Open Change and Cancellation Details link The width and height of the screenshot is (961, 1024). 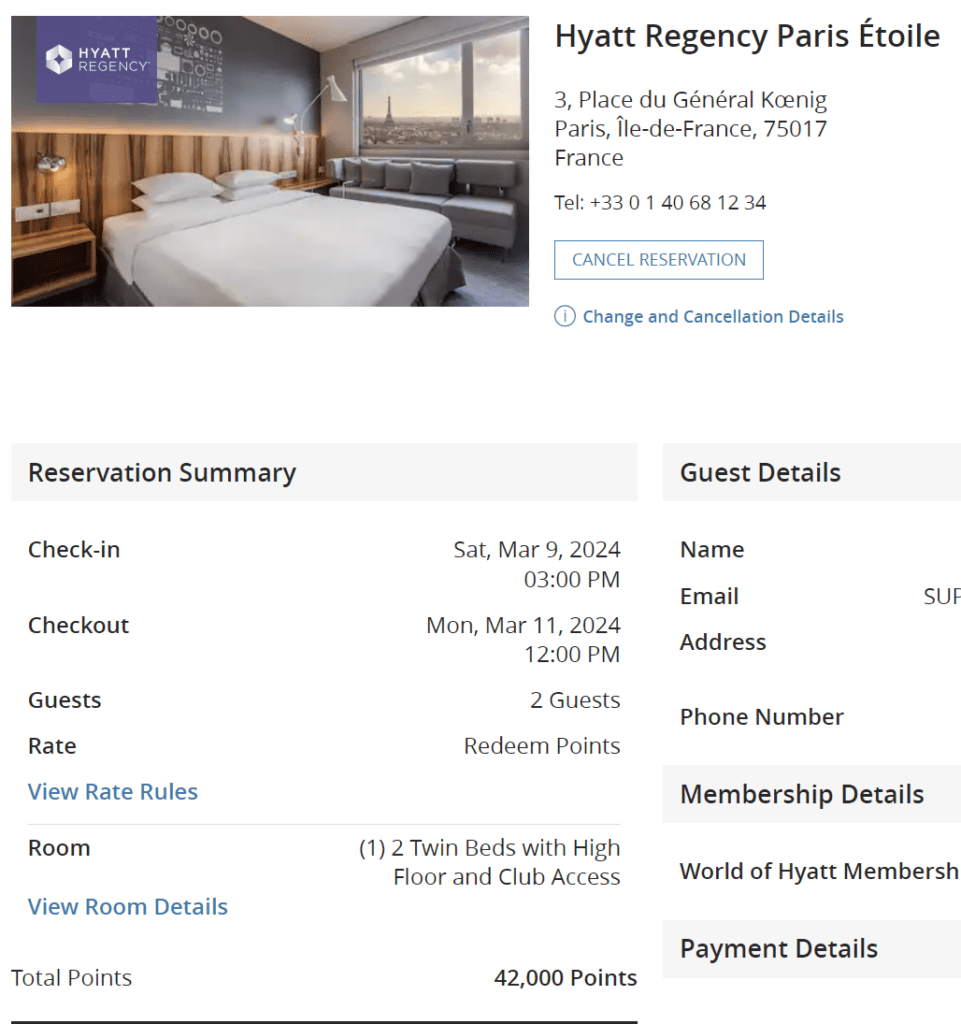click(x=713, y=317)
